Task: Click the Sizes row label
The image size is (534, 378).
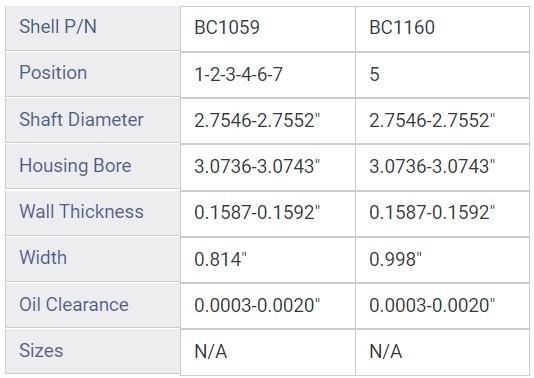Action: point(93,351)
